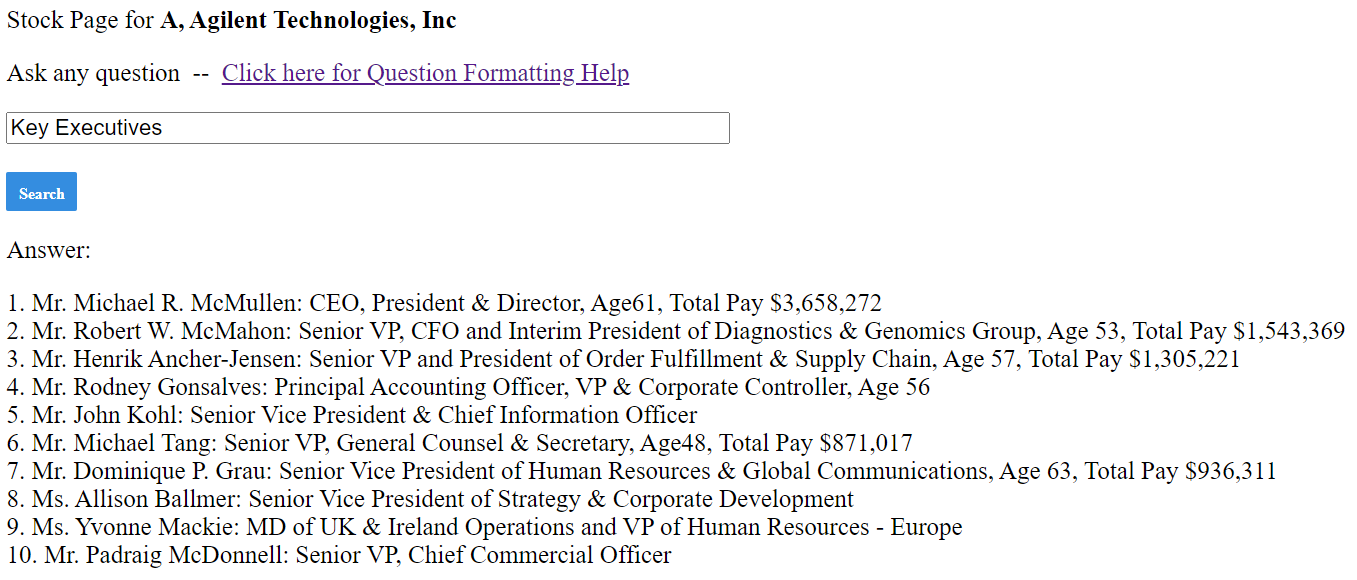Select the Agilent Technologies, Inc heading text
Viewport: 1357px width, 580px height.
[308, 20]
